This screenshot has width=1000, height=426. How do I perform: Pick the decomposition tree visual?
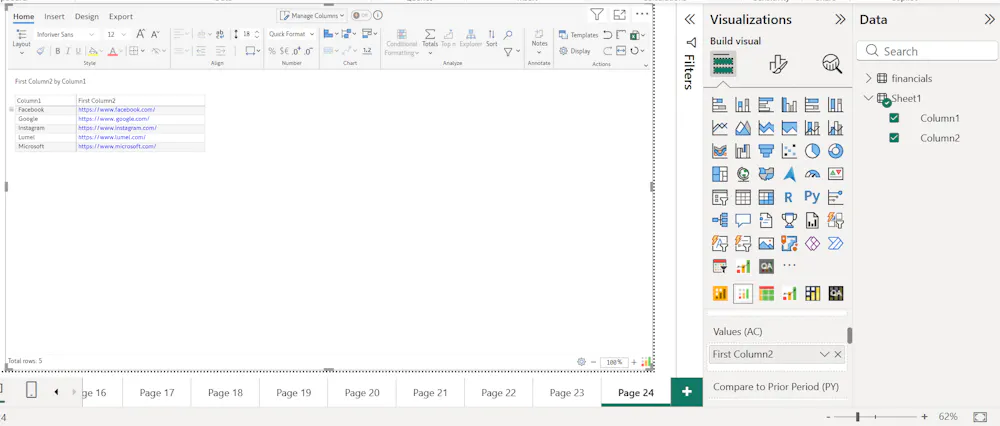tap(719, 221)
